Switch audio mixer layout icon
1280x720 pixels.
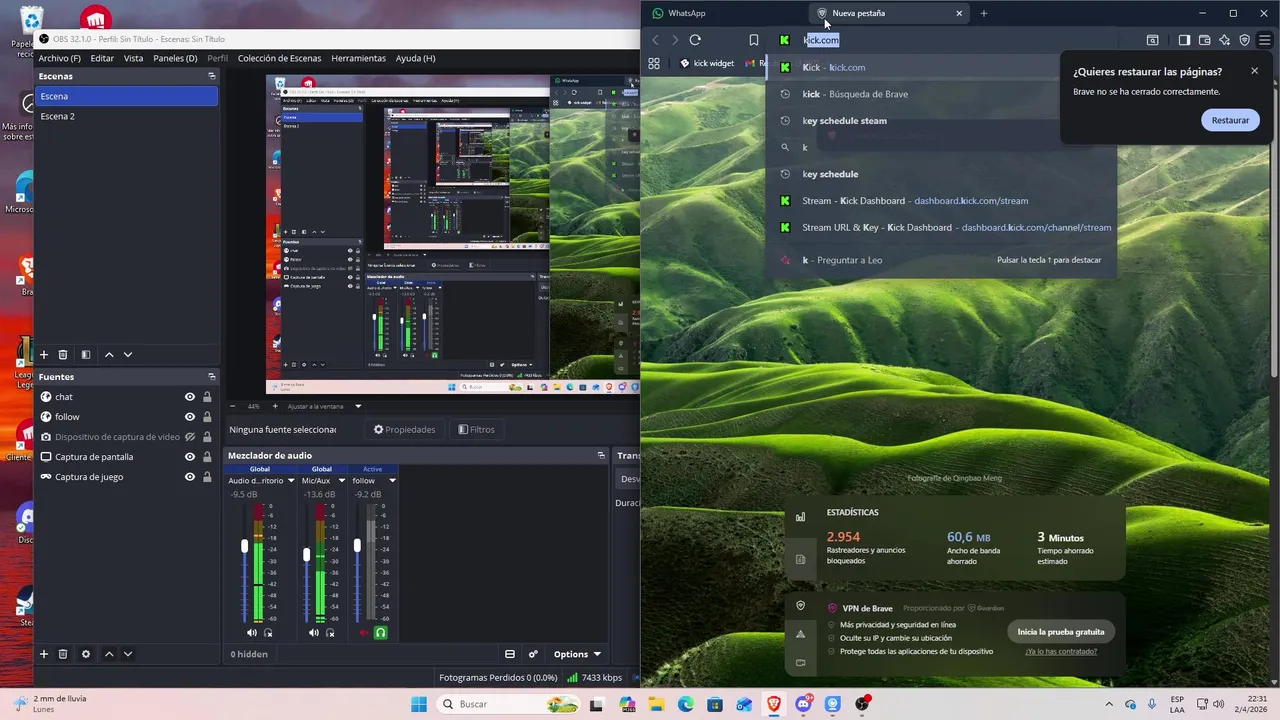pos(510,654)
